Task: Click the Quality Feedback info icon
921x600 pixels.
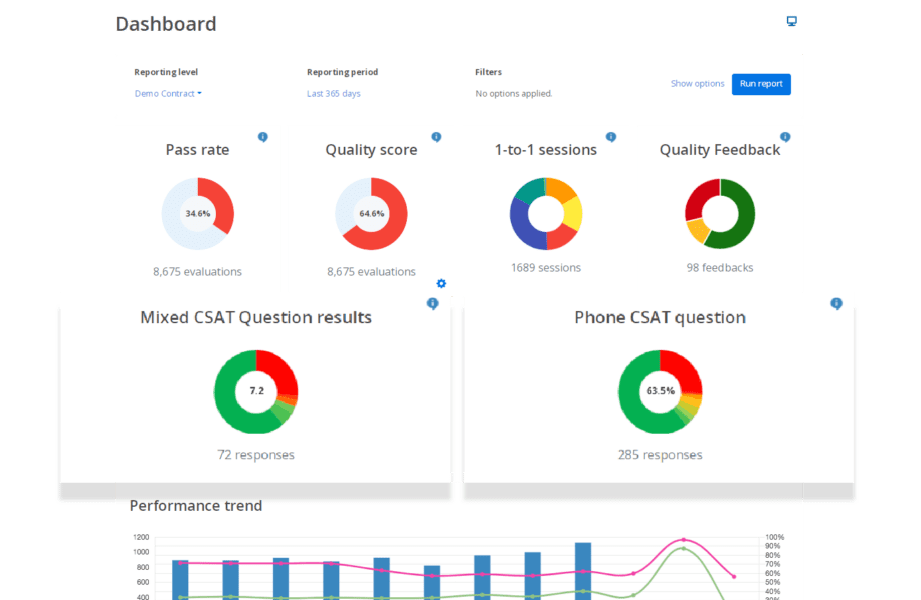Action: [x=785, y=137]
